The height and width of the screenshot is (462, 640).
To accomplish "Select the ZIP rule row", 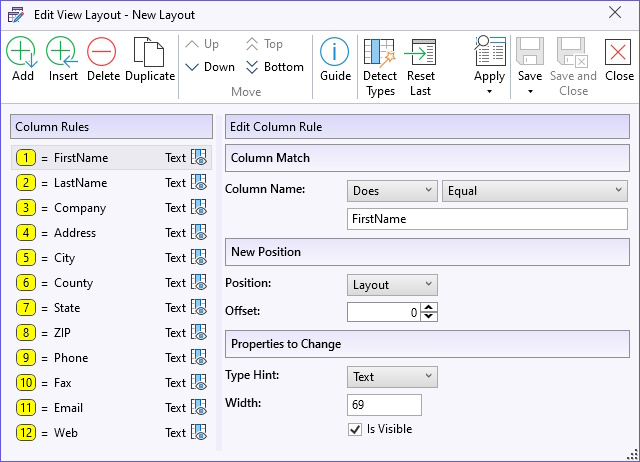I will [111, 333].
